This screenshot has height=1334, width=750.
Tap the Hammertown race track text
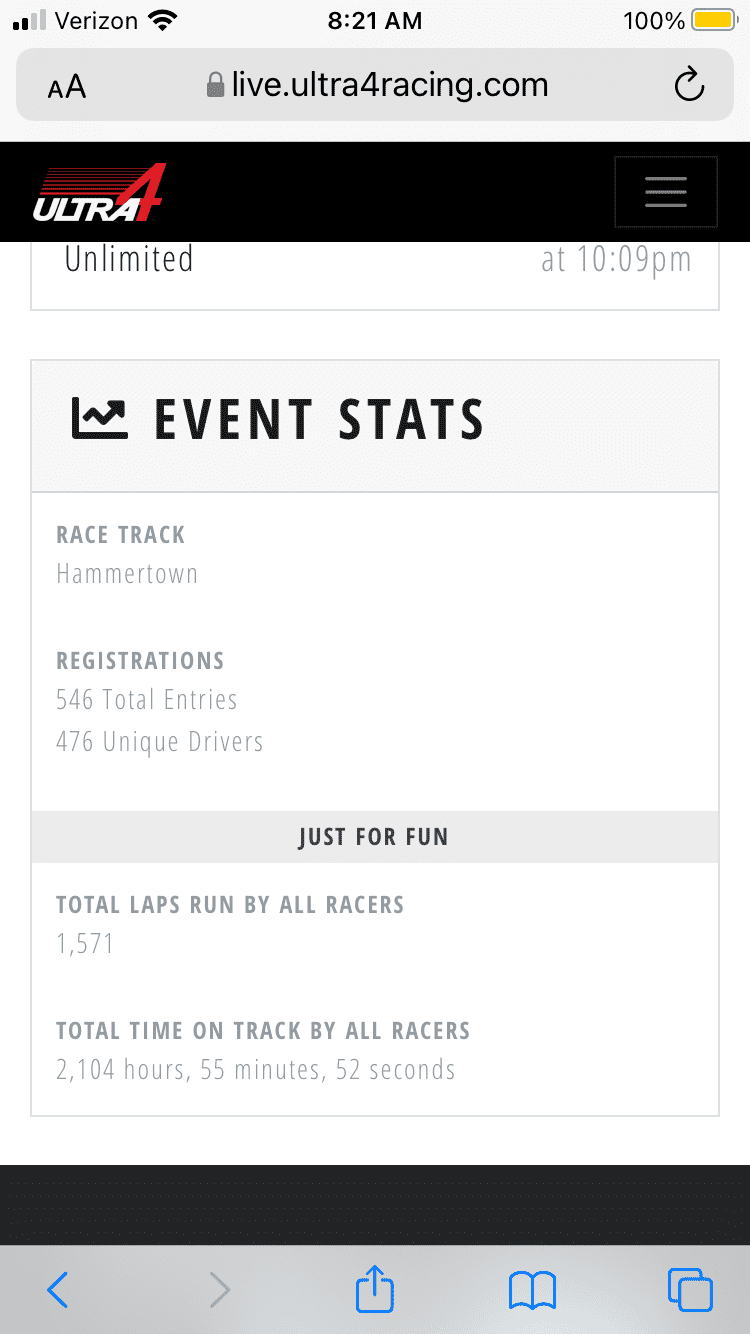[x=127, y=574]
